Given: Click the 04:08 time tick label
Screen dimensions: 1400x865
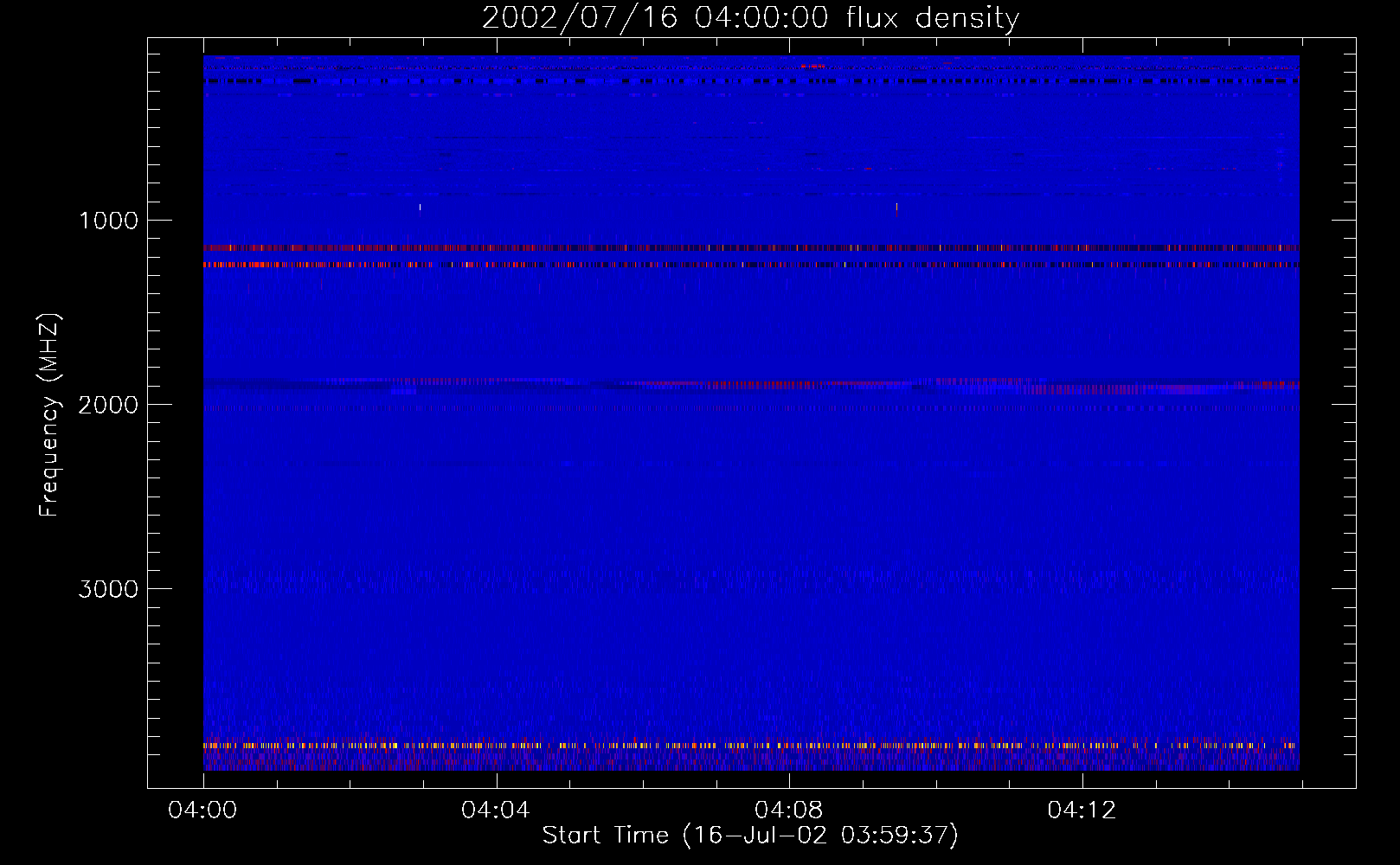Looking at the screenshot, I should (x=788, y=811).
